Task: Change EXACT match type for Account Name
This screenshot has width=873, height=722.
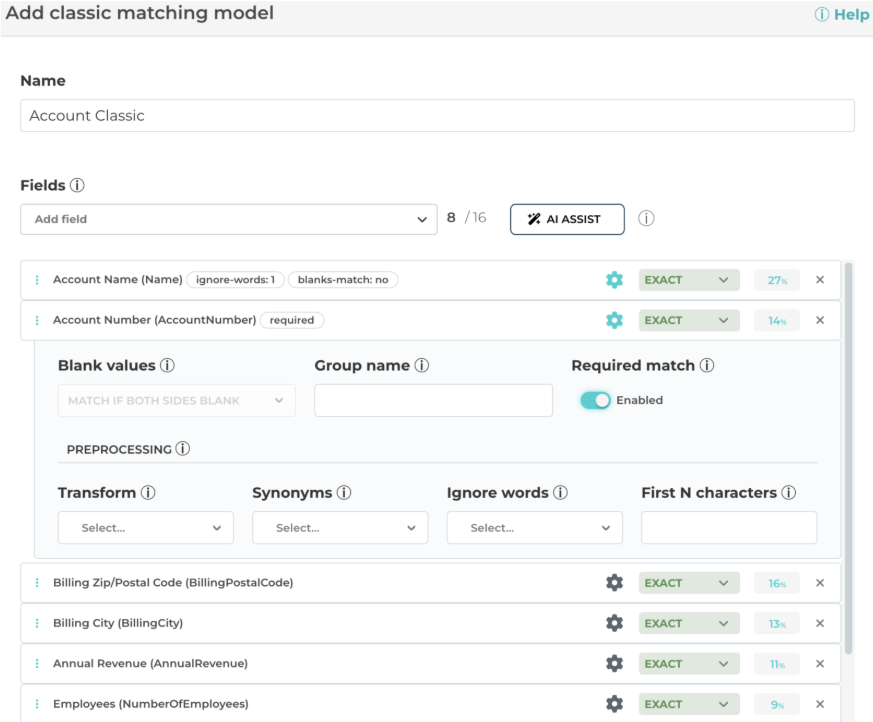Action: (689, 279)
